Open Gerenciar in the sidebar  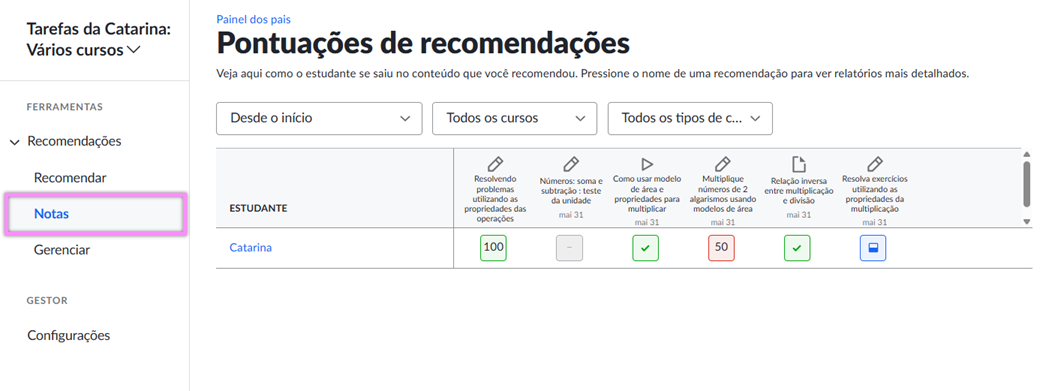pyautogui.click(x=62, y=250)
